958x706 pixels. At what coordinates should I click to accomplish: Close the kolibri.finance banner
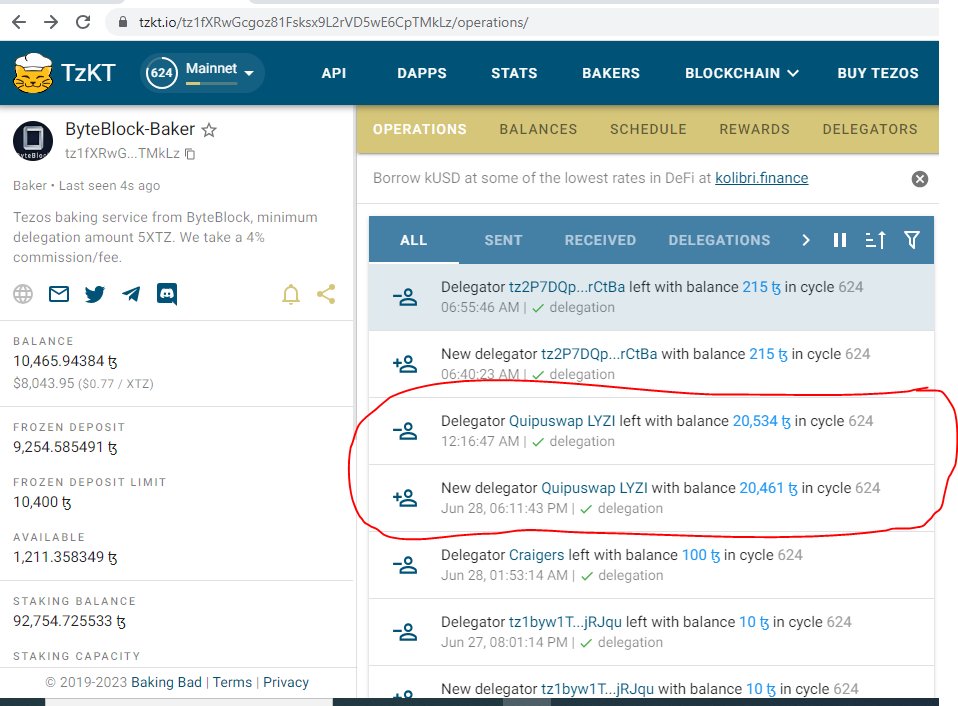(920, 178)
